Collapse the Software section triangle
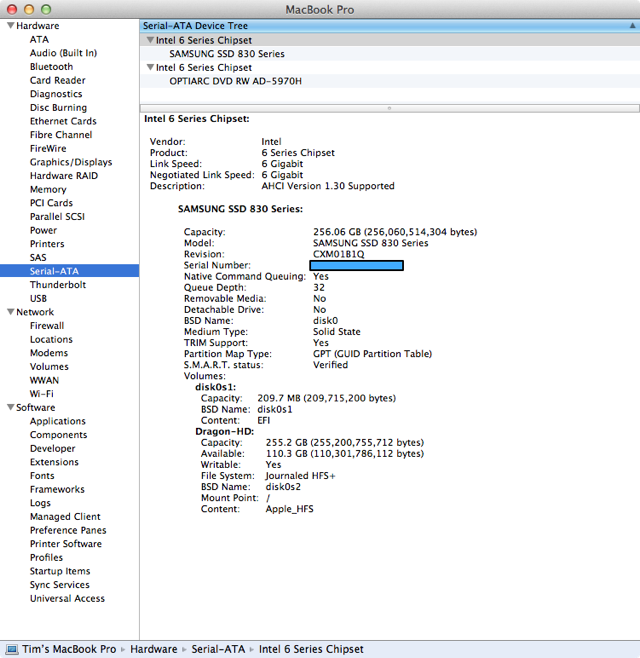Screen dimensions: 640x658 click(x=10, y=407)
